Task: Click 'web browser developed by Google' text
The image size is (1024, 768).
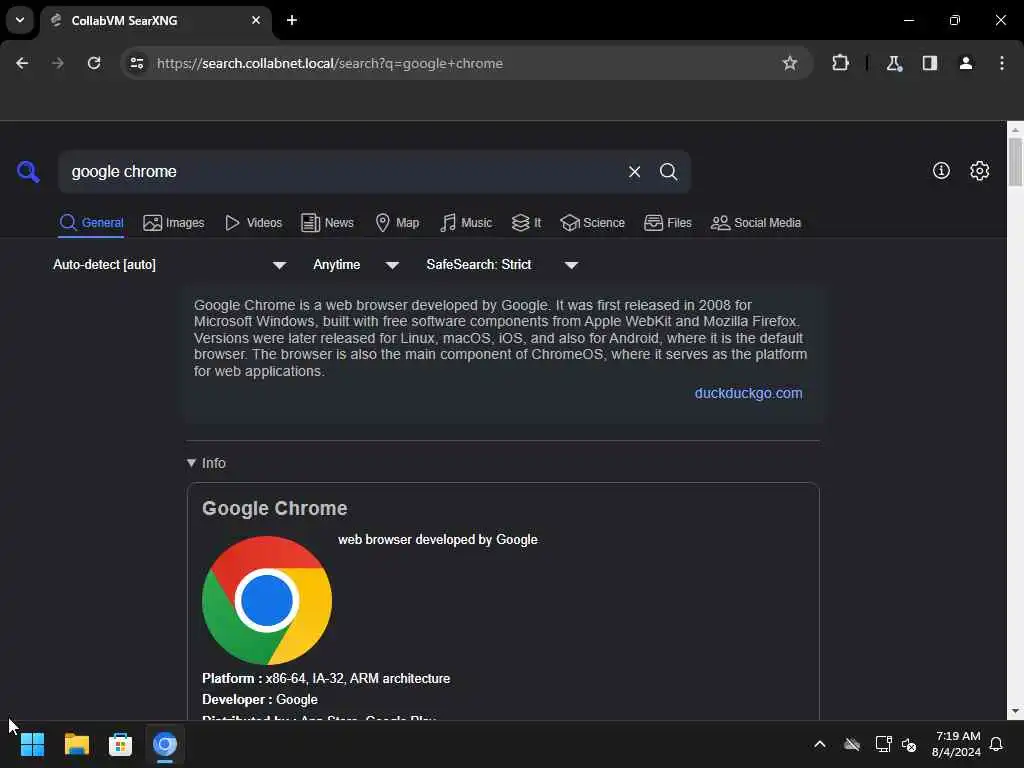Action: tap(438, 539)
